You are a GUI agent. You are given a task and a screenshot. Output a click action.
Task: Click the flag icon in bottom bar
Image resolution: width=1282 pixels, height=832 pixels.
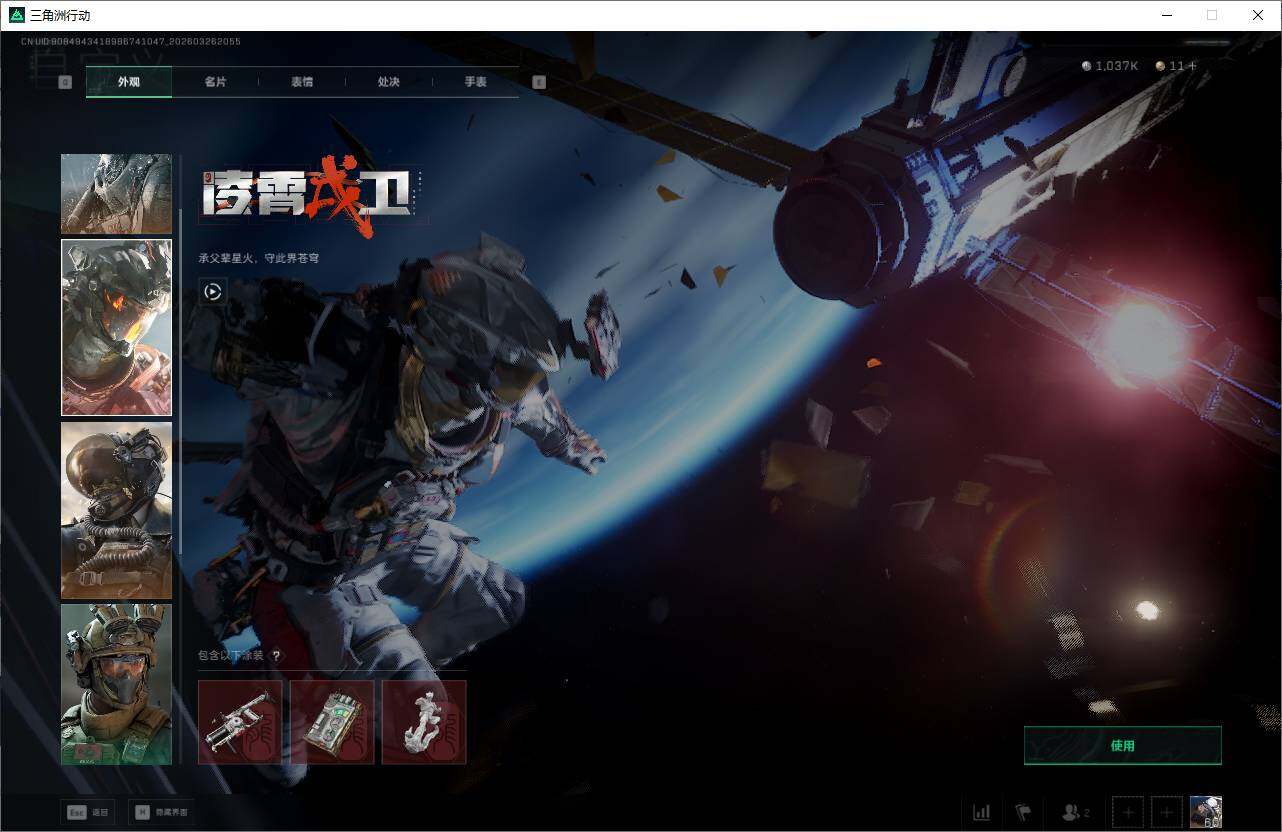point(1023,812)
